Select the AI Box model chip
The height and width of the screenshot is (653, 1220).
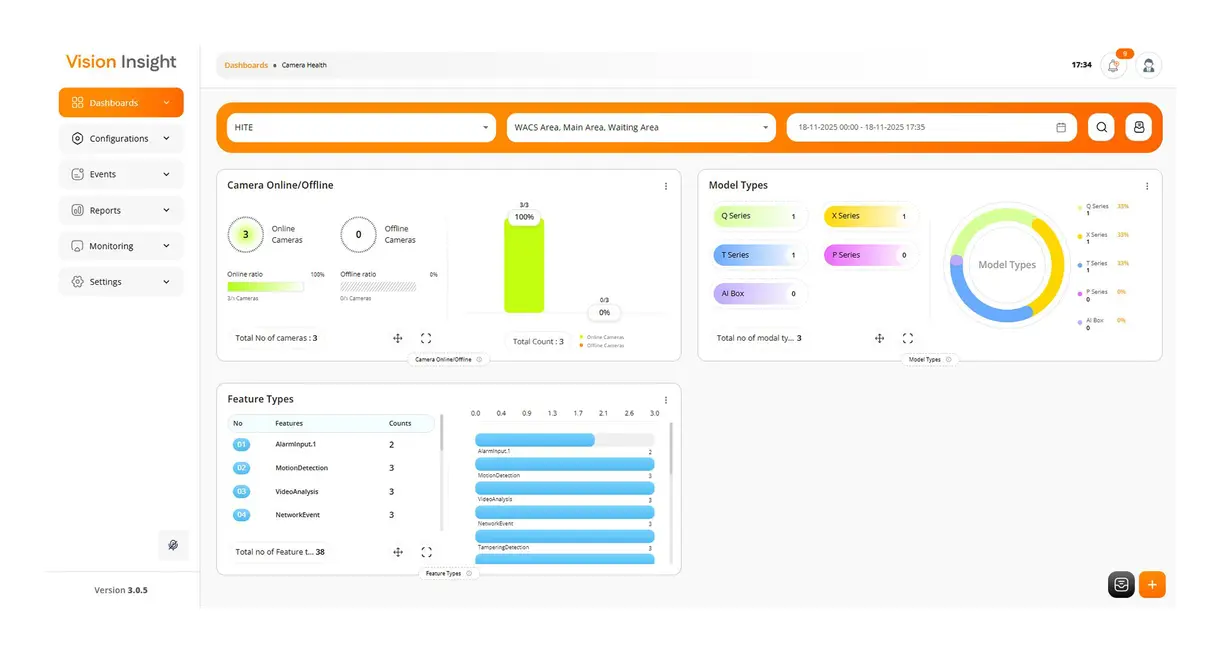759,294
